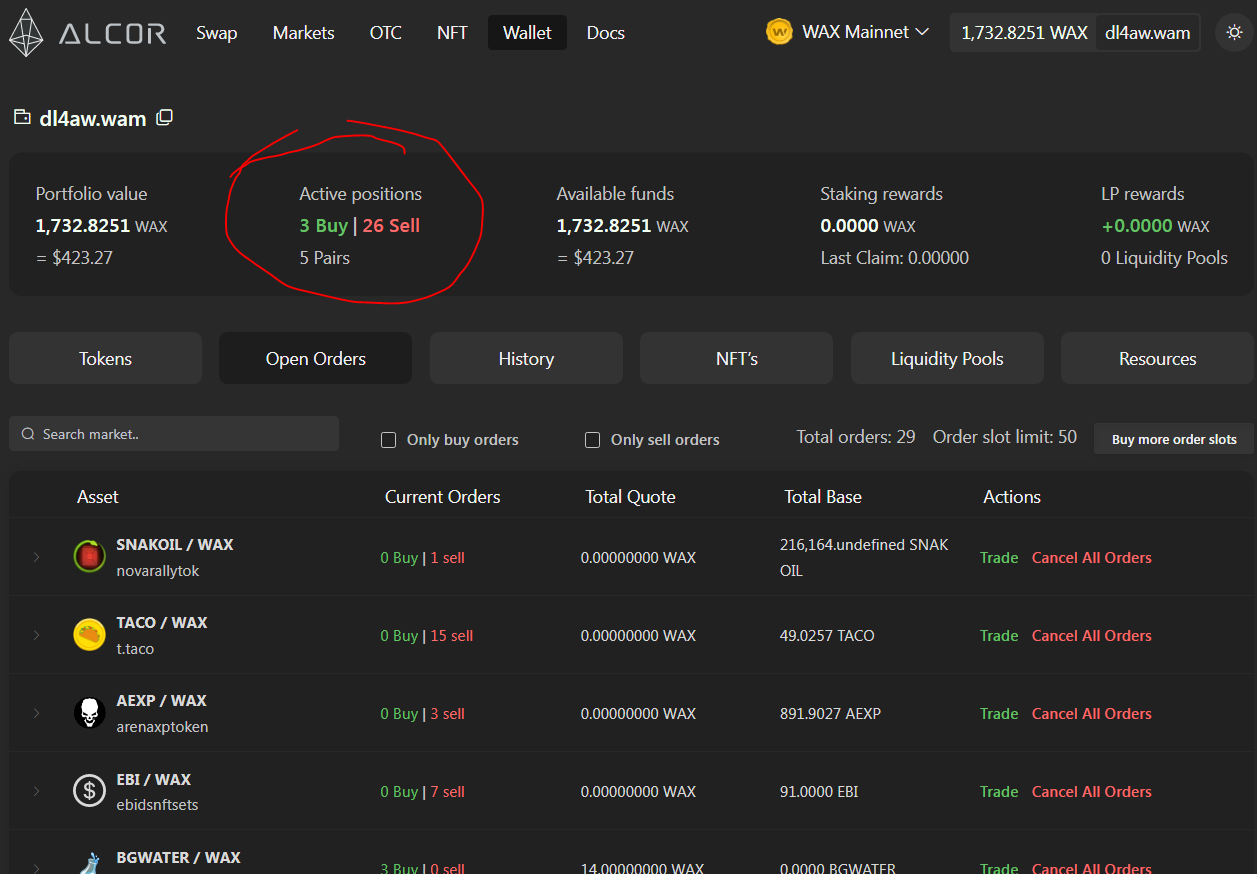
Task: Click the TACO token icon
Action: click(x=89, y=634)
